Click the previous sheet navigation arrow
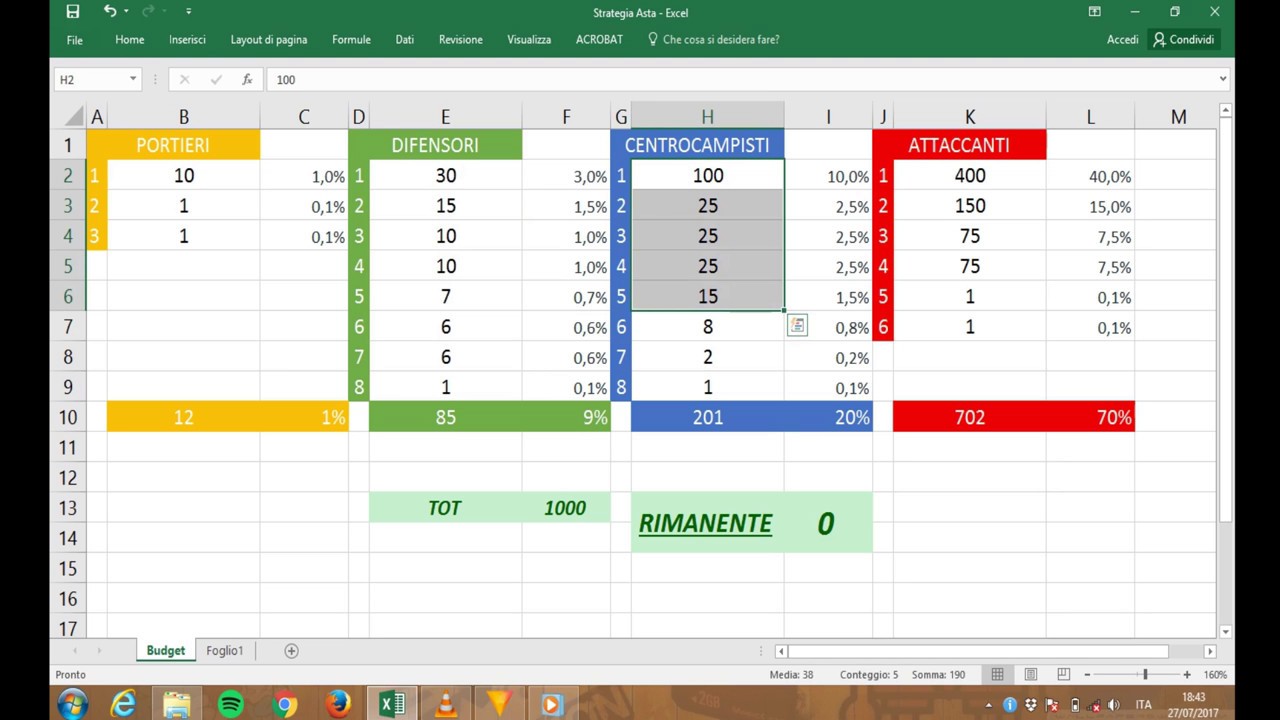 (73, 651)
